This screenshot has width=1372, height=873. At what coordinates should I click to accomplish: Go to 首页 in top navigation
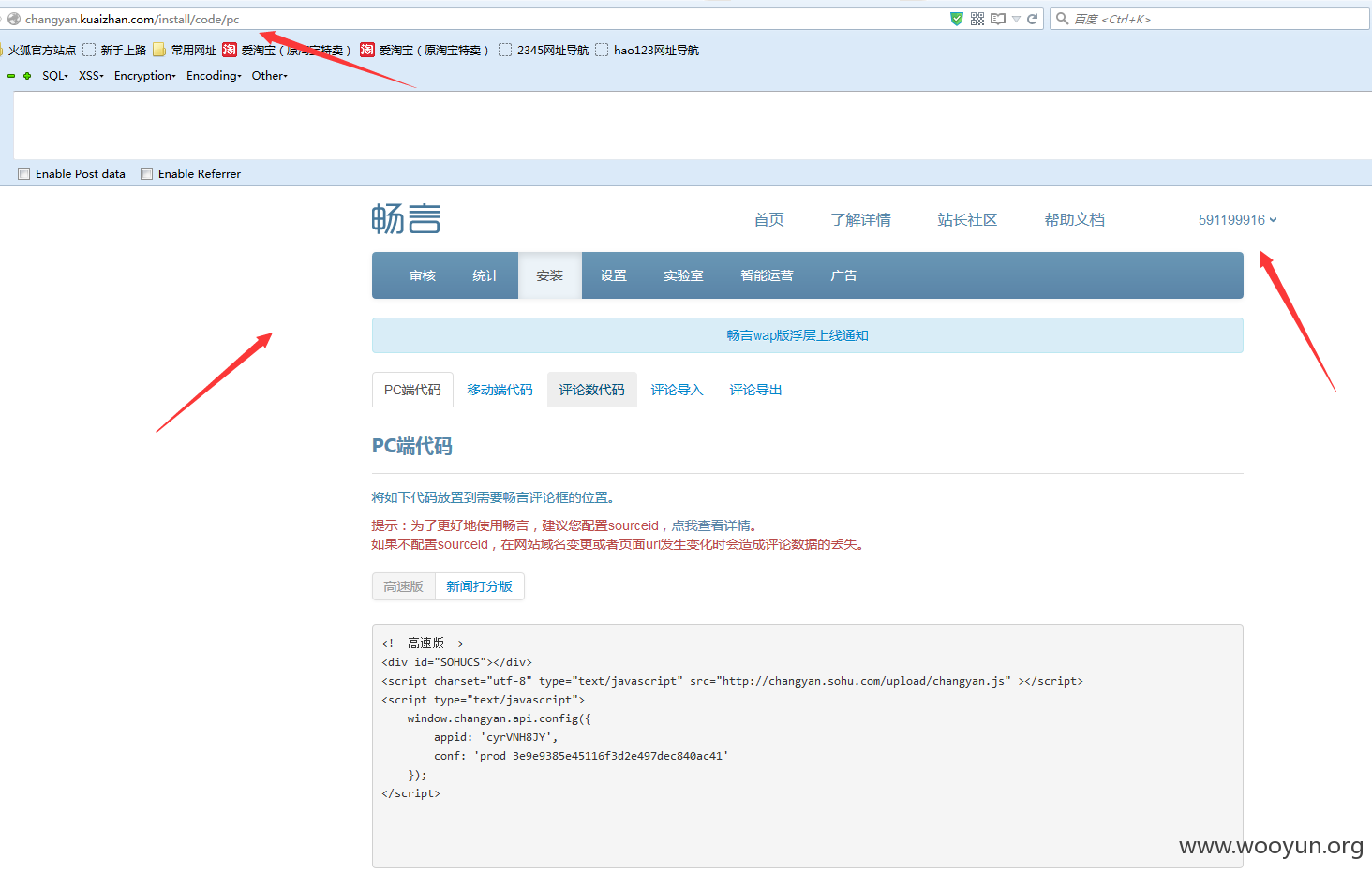tap(769, 220)
